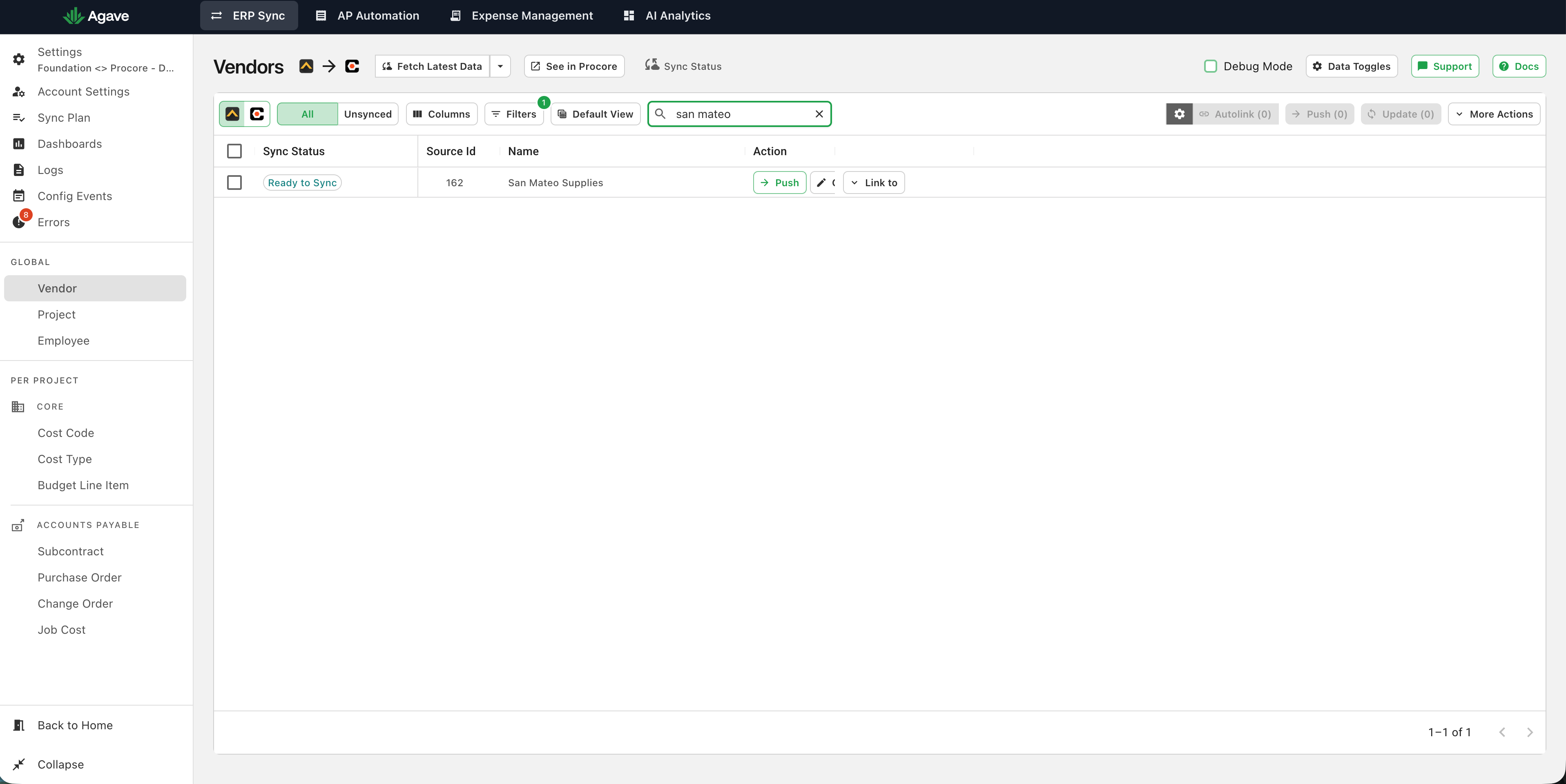
Task: Click the Procore icon beside Vendors title
Action: [x=352, y=66]
